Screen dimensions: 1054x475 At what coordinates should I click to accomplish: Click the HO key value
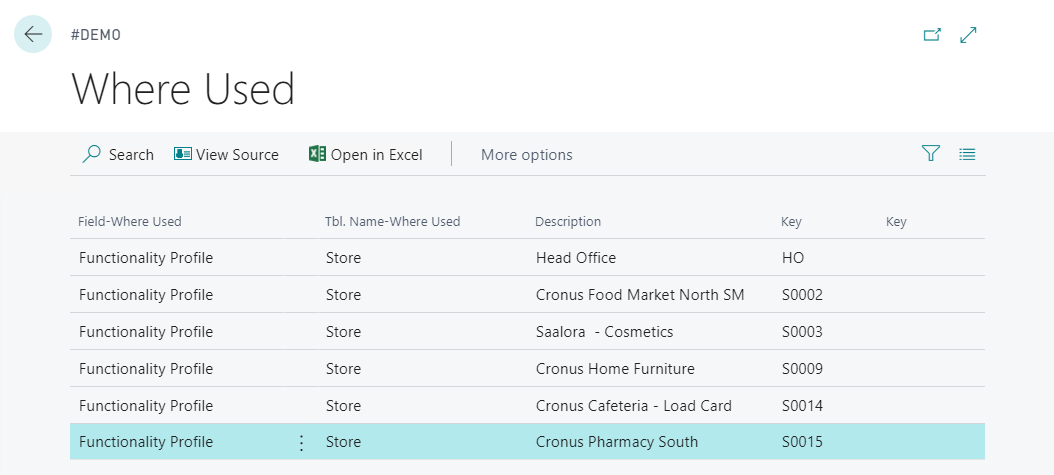click(793, 258)
